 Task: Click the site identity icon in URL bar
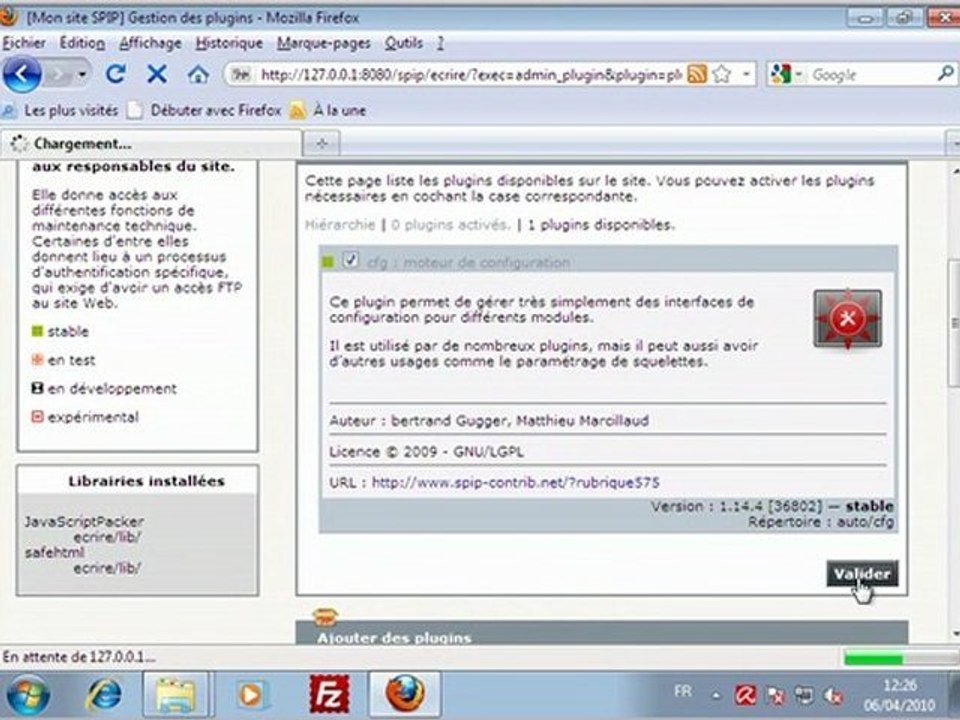[x=242, y=75]
